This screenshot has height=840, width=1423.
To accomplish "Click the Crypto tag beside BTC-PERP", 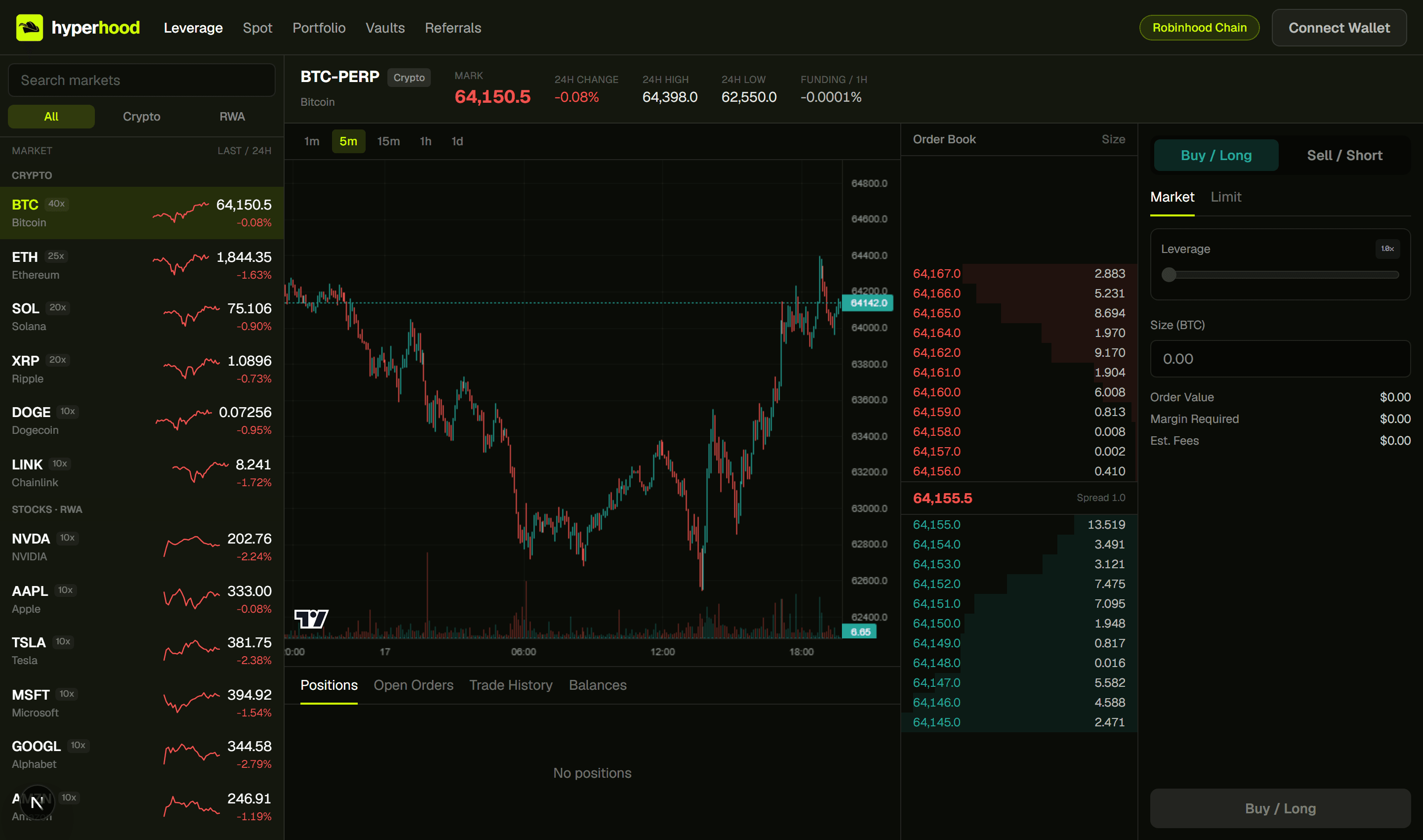I will pos(409,78).
